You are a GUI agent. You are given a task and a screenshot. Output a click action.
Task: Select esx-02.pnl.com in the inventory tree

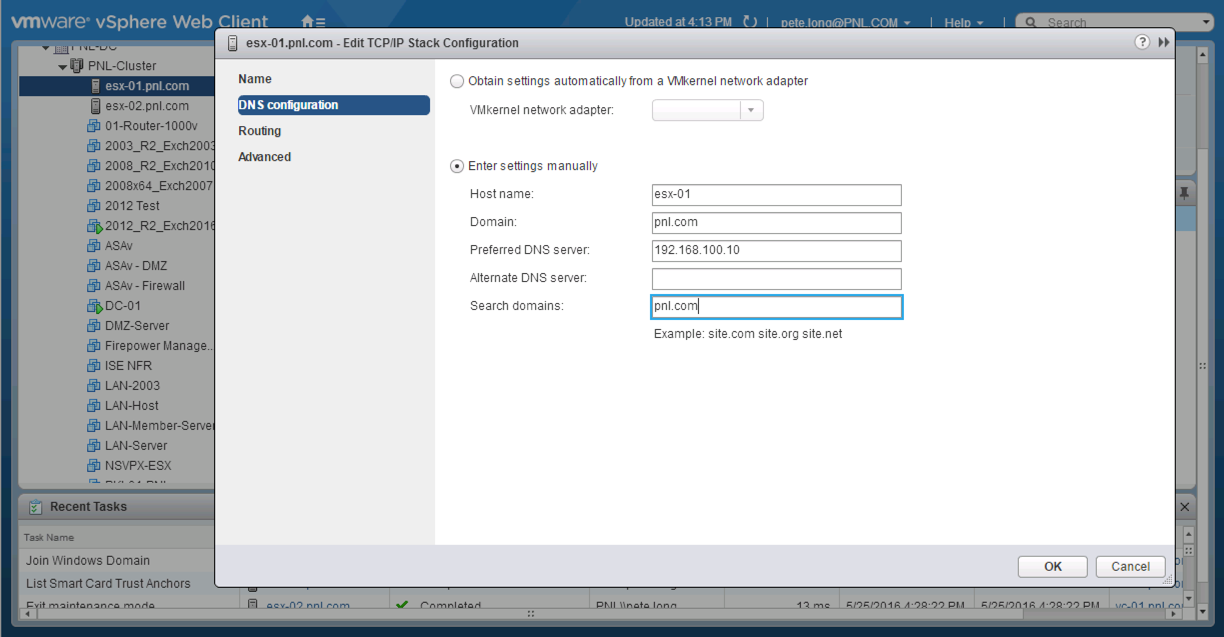pyautogui.click(x=147, y=106)
